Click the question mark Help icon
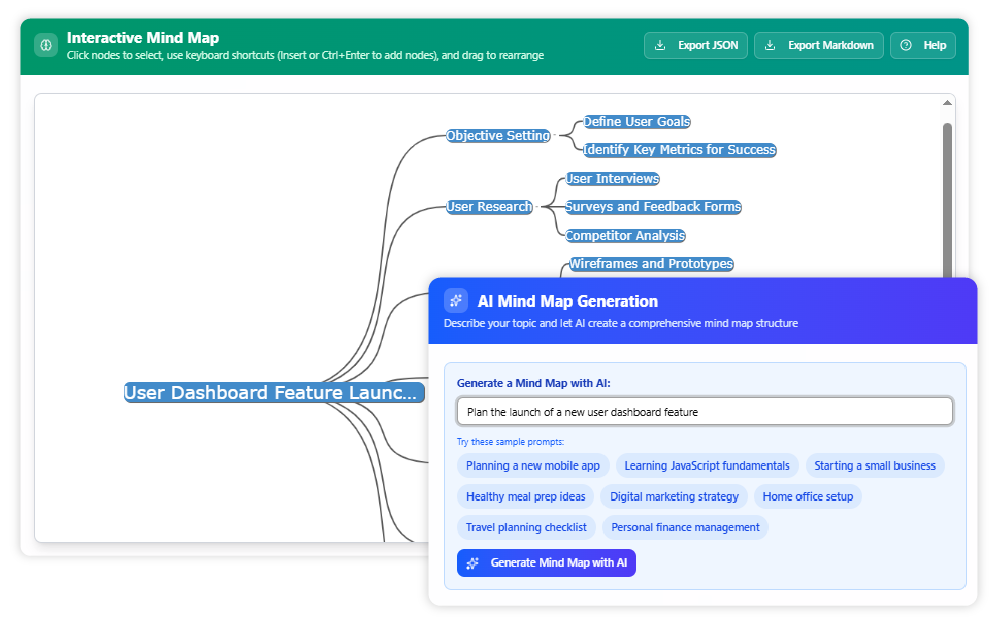The image size is (998, 625). (906, 45)
